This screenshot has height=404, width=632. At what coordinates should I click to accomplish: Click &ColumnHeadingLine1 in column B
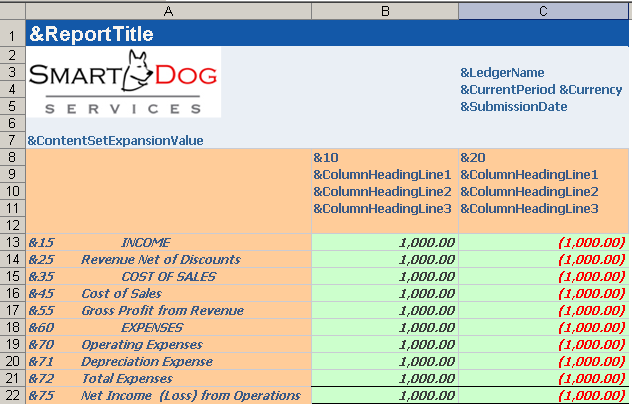coord(385,175)
